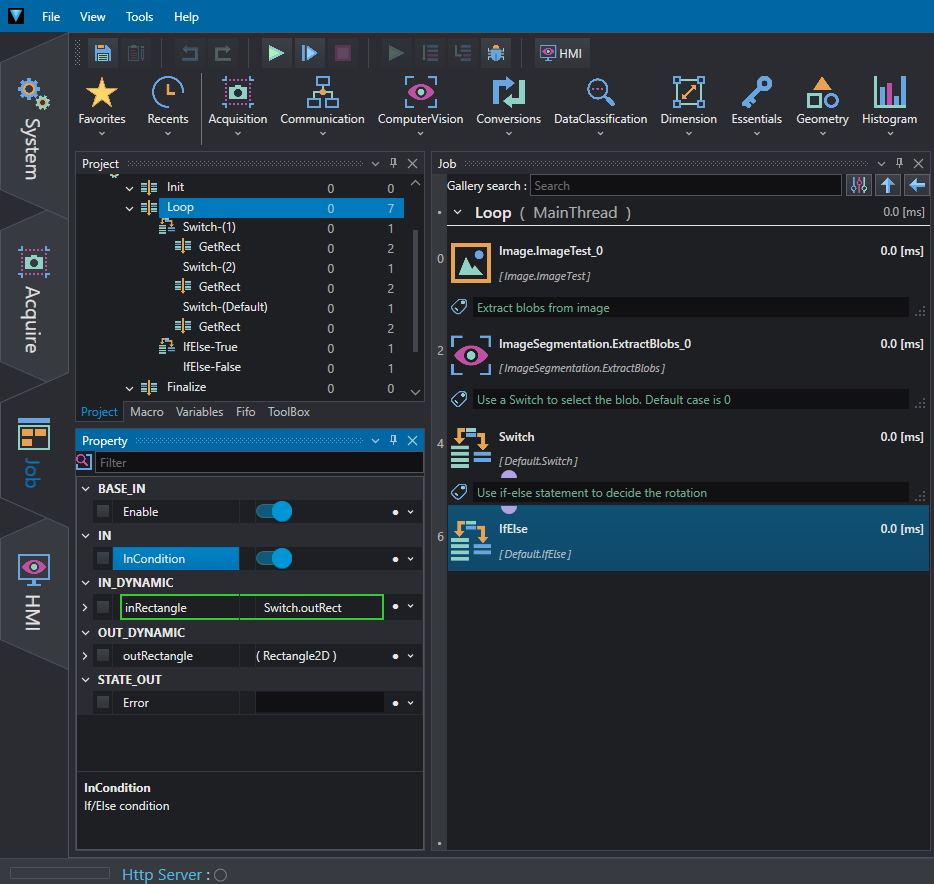Collapse the IN_DYNAMIC property group
Screen dimensions: 934x884
pos(86,583)
